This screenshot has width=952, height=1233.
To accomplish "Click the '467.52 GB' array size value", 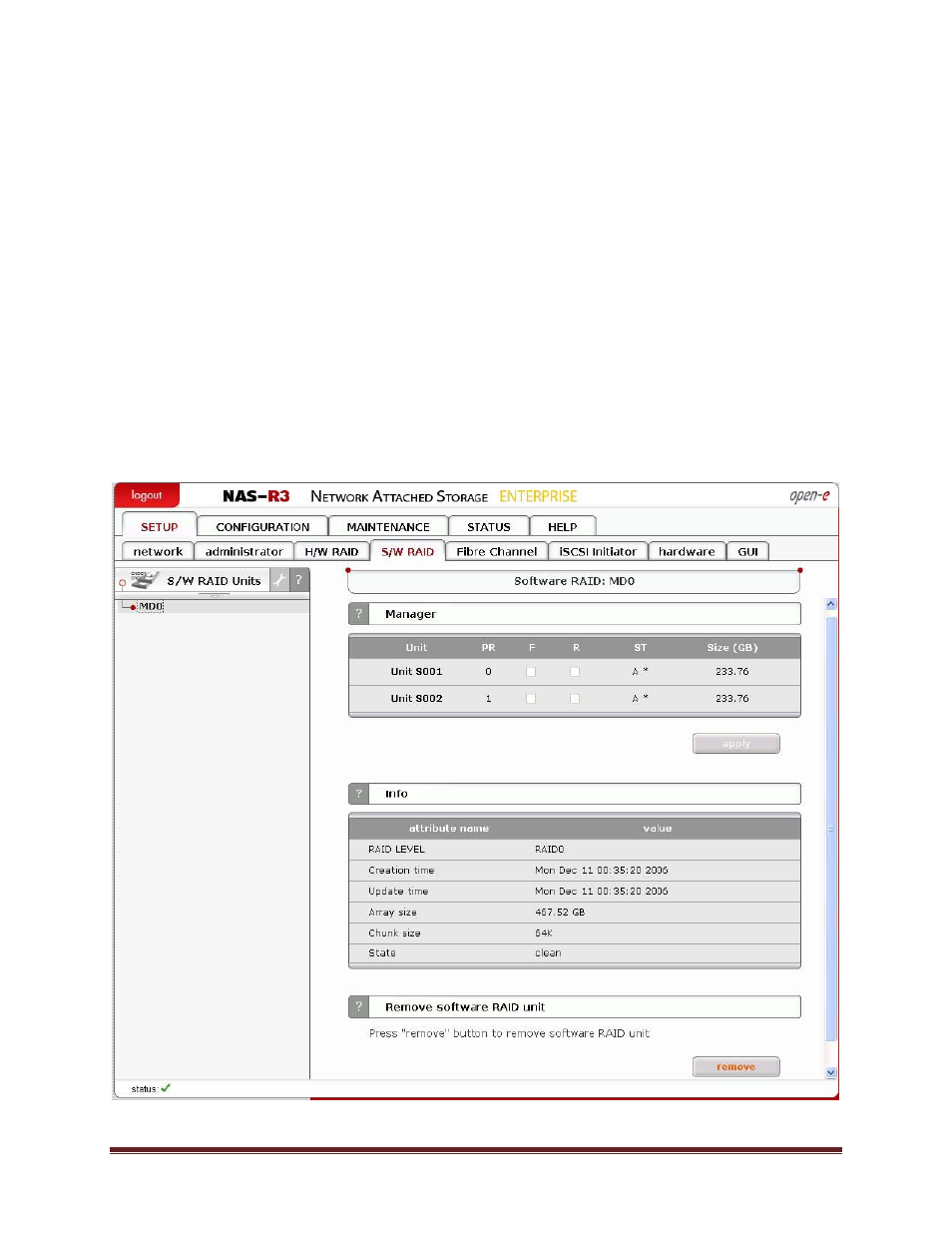I will 560,913.
